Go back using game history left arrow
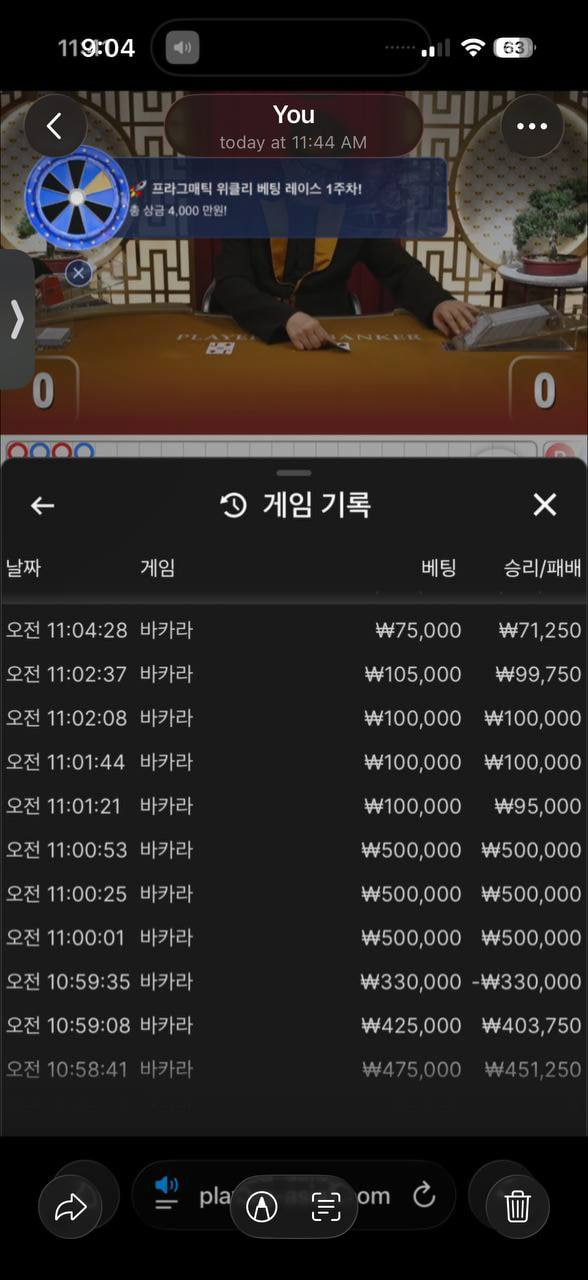Image resolution: width=588 pixels, height=1280 pixels. point(42,506)
